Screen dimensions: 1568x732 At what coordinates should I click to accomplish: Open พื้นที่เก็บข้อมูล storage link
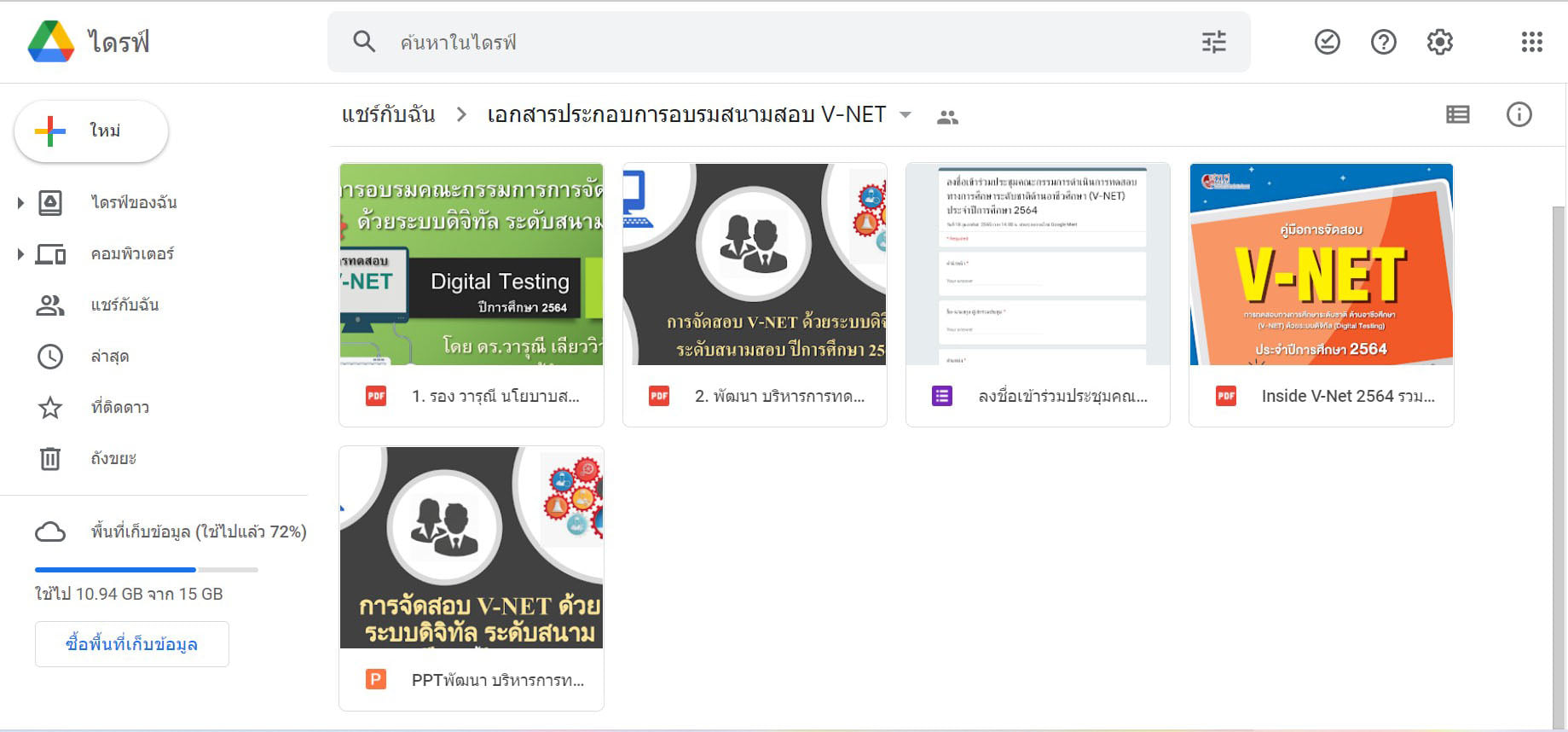pos(199,532)
